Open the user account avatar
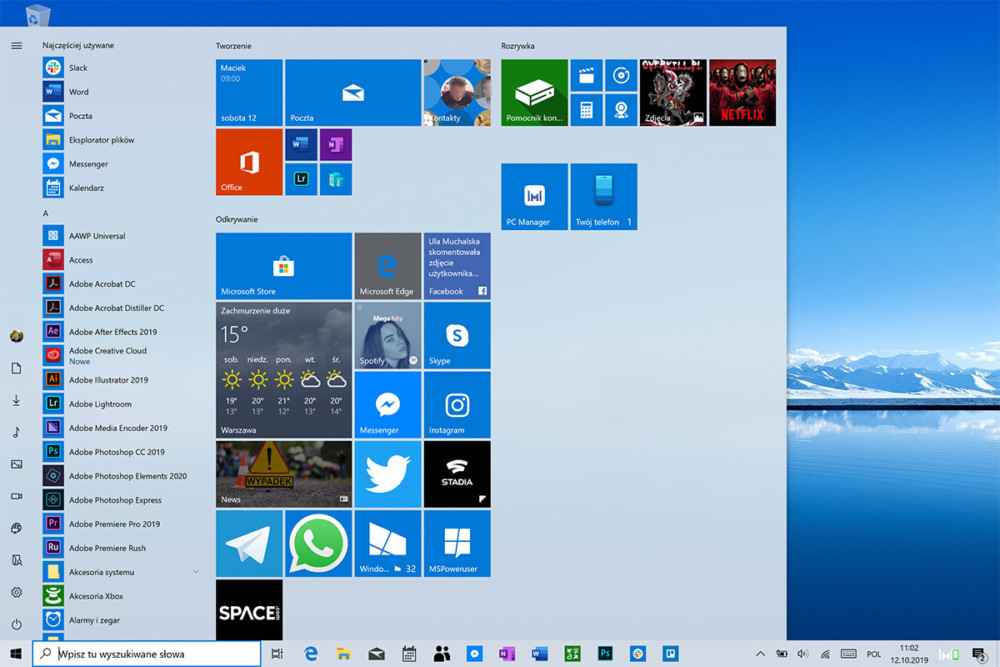The image size is (1000, 667). coord(17,336)
